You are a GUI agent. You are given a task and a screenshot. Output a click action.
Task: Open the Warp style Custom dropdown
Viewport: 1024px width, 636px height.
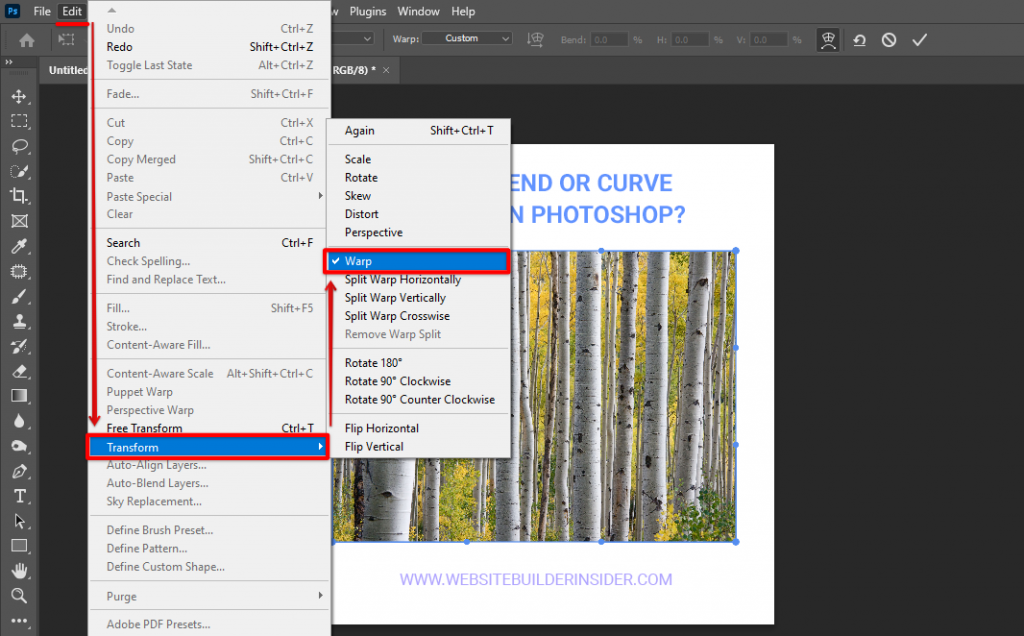(466, 37)
